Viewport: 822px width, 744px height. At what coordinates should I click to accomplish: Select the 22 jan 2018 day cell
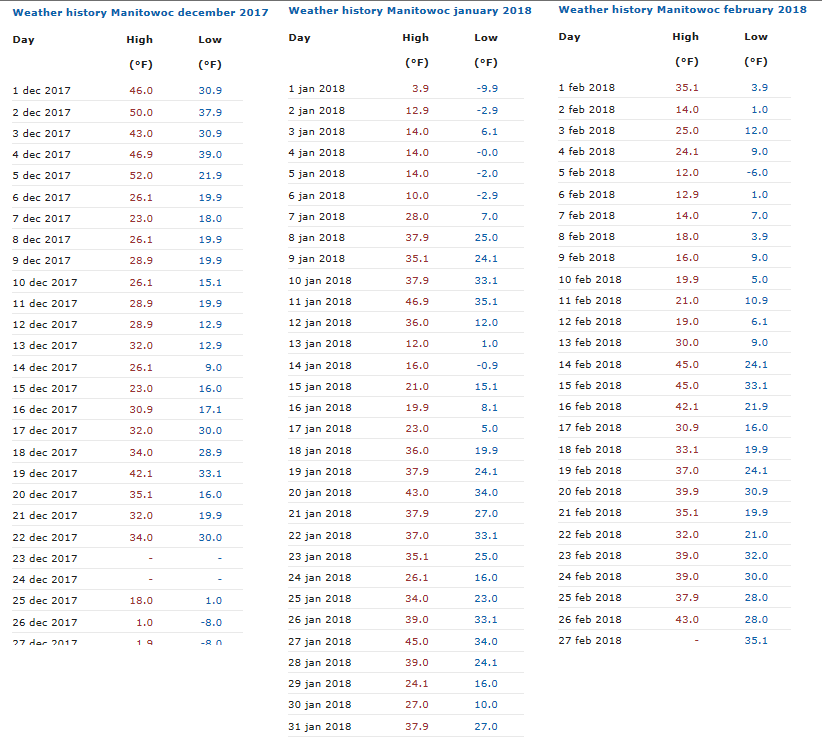[320, 535]
